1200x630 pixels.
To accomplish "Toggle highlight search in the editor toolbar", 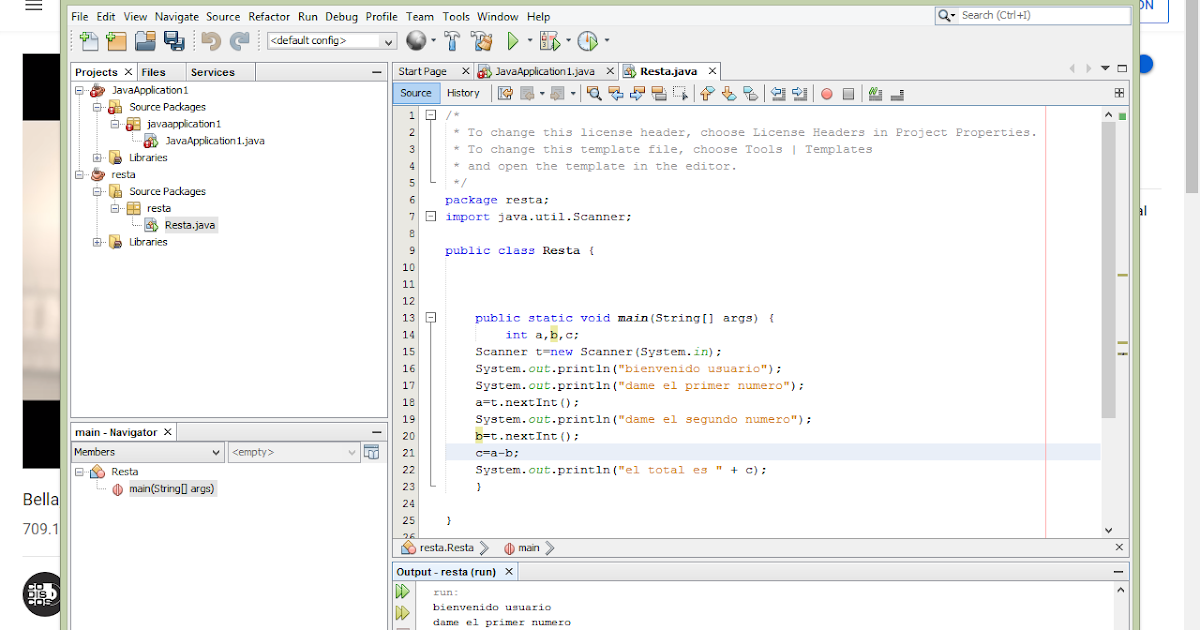I will (659, 93).
